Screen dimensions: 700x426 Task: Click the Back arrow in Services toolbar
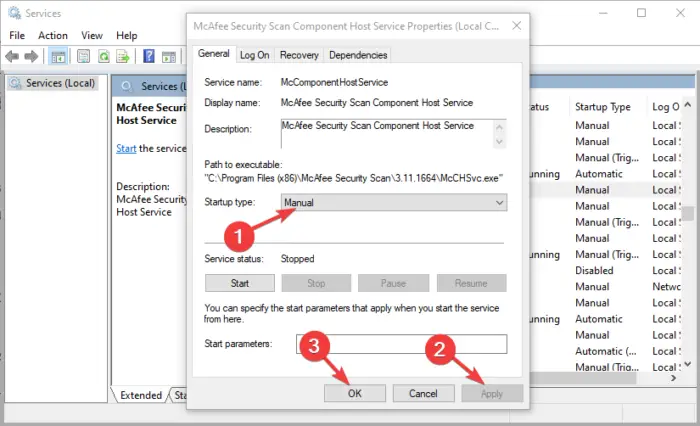pos(12,57)
